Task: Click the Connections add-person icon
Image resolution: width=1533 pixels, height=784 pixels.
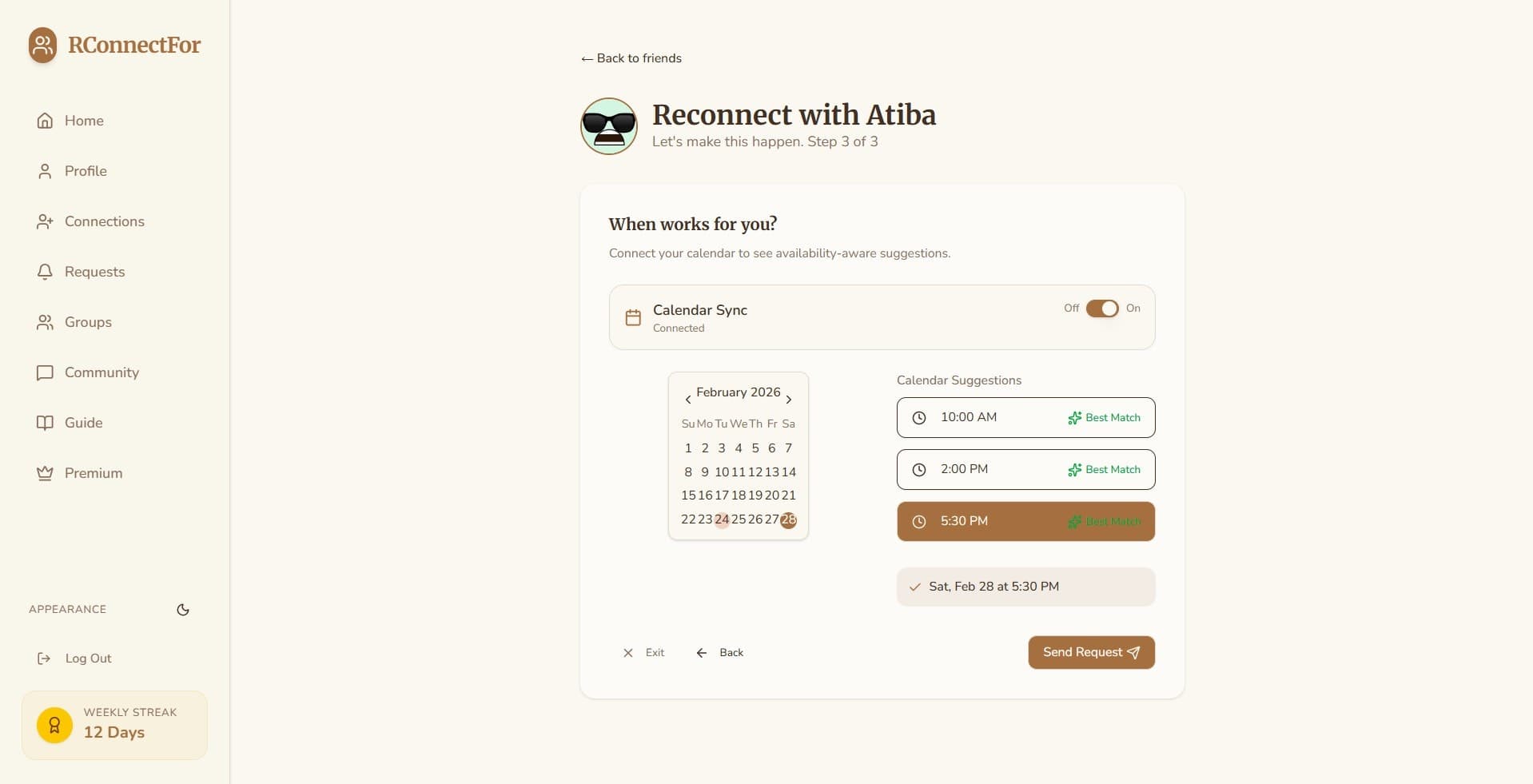Action: 45,221
